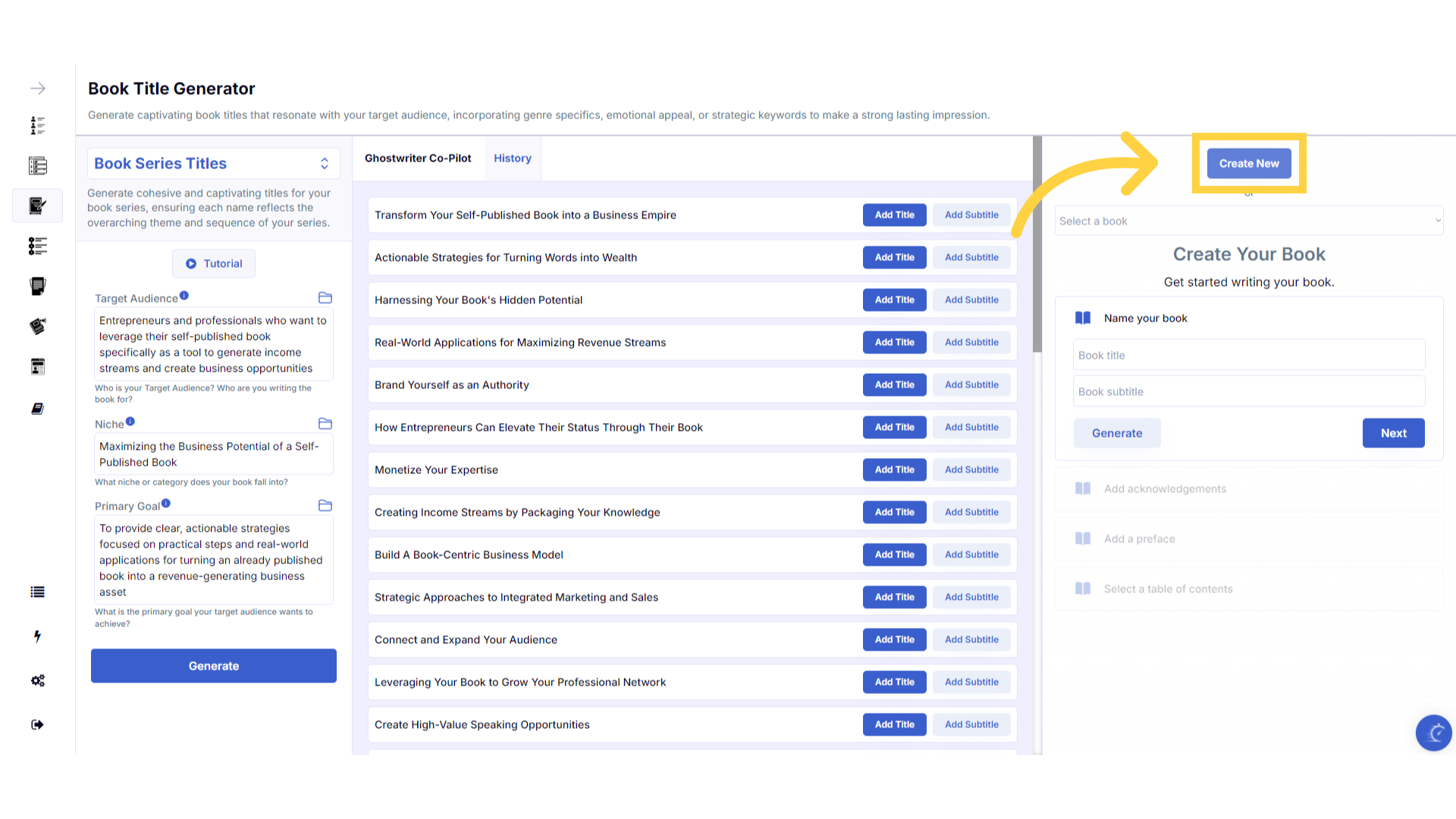Click the lightning bolt sidebar icon
This screenshot has height=819, width=1456.
point(37,636)
